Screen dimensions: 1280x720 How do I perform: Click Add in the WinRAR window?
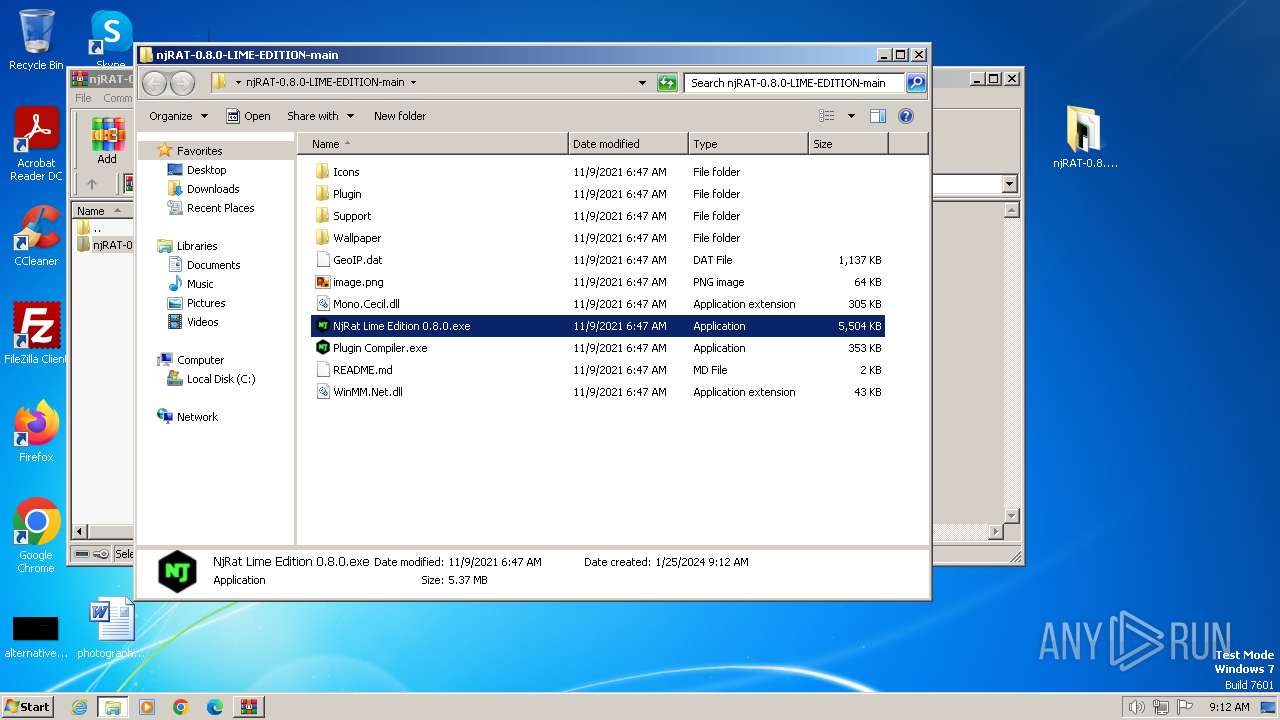tap(107, 141)
